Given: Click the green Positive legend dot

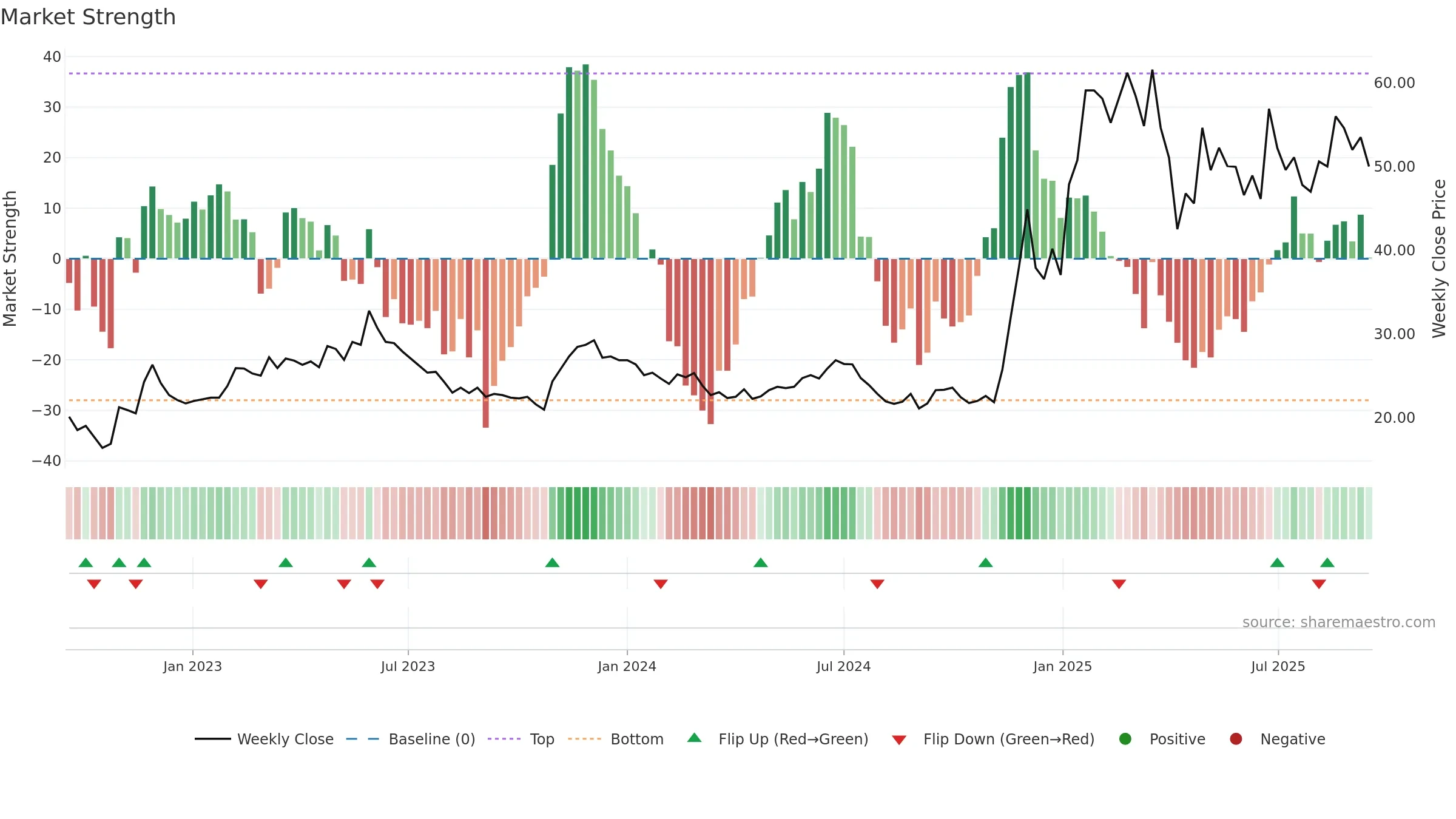Looking at the screenshot, I should pyautogui.click(x=1125, y=739).
